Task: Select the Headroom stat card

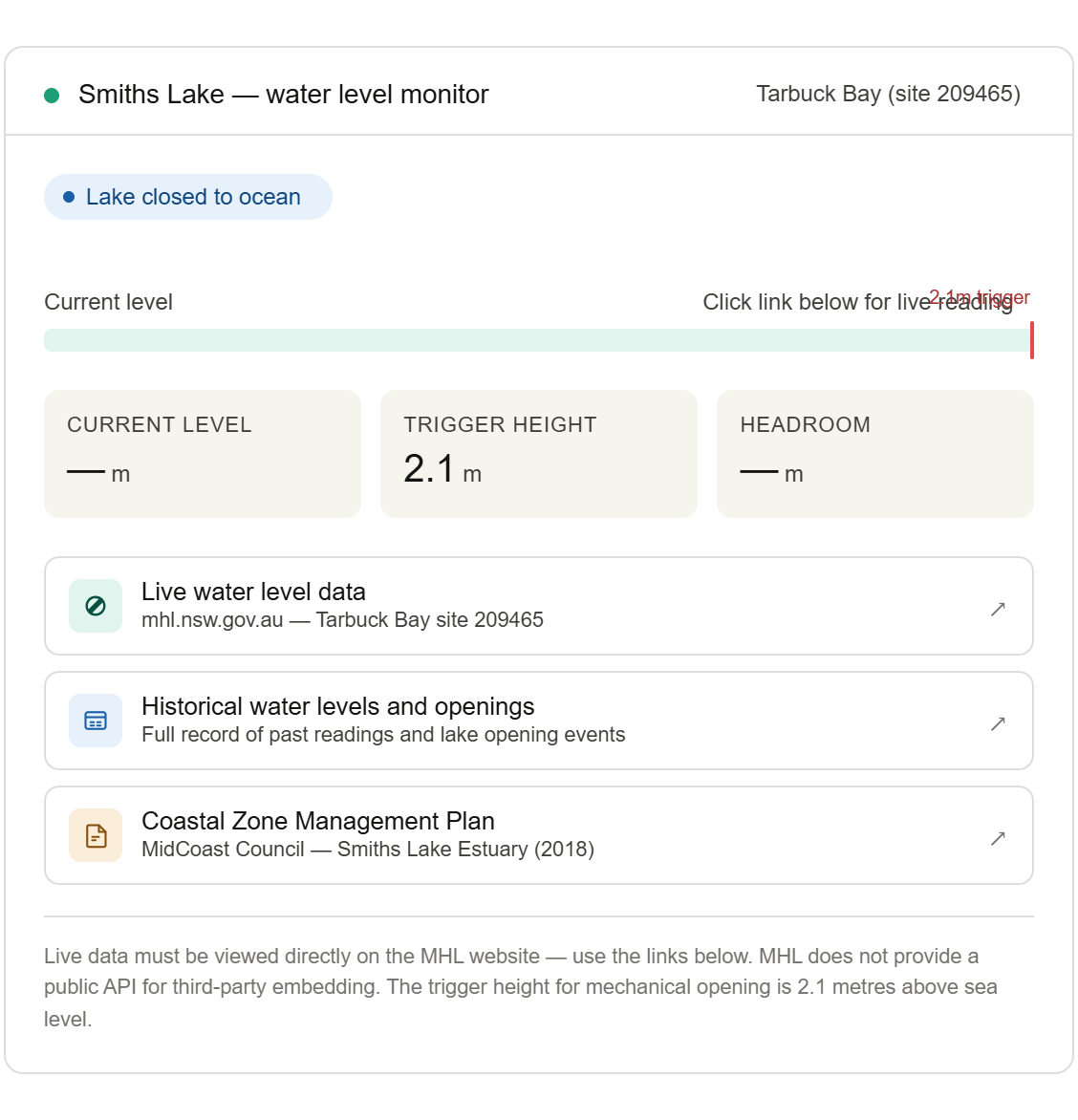Action: point(875,454)
